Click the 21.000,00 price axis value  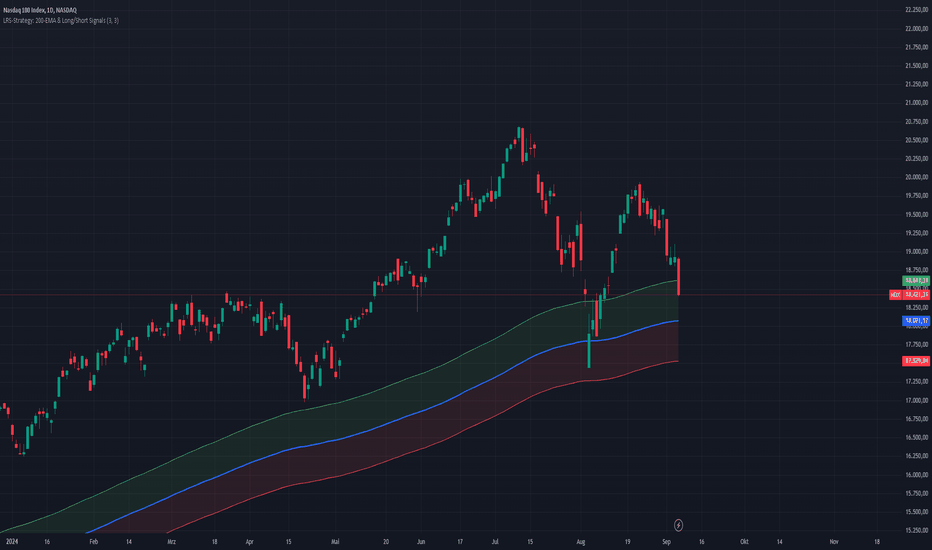pyautogui.click(x=917, y=103)
